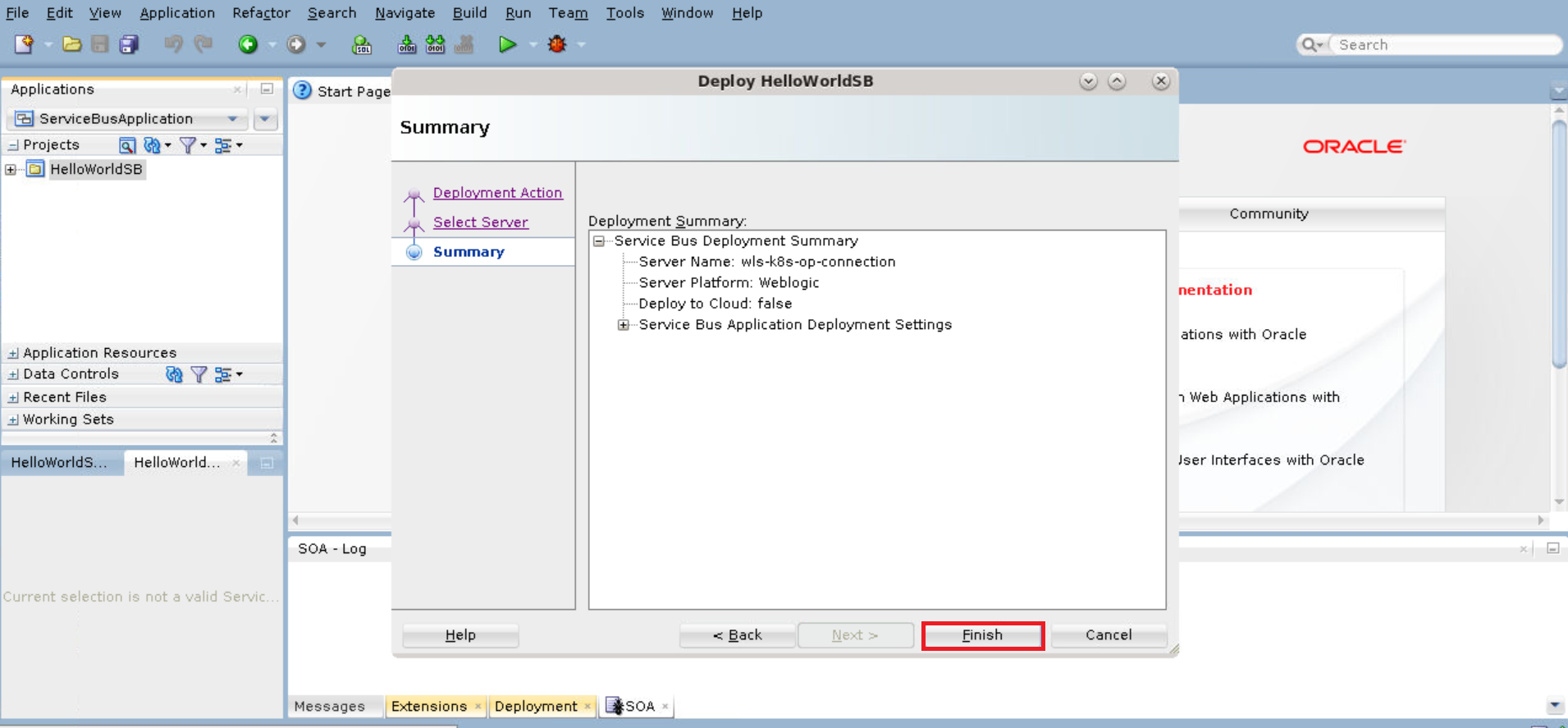The height and width of the screenshot is (728, 1568).
Task: Click the Save All toolbar icon
Action: 129,44
